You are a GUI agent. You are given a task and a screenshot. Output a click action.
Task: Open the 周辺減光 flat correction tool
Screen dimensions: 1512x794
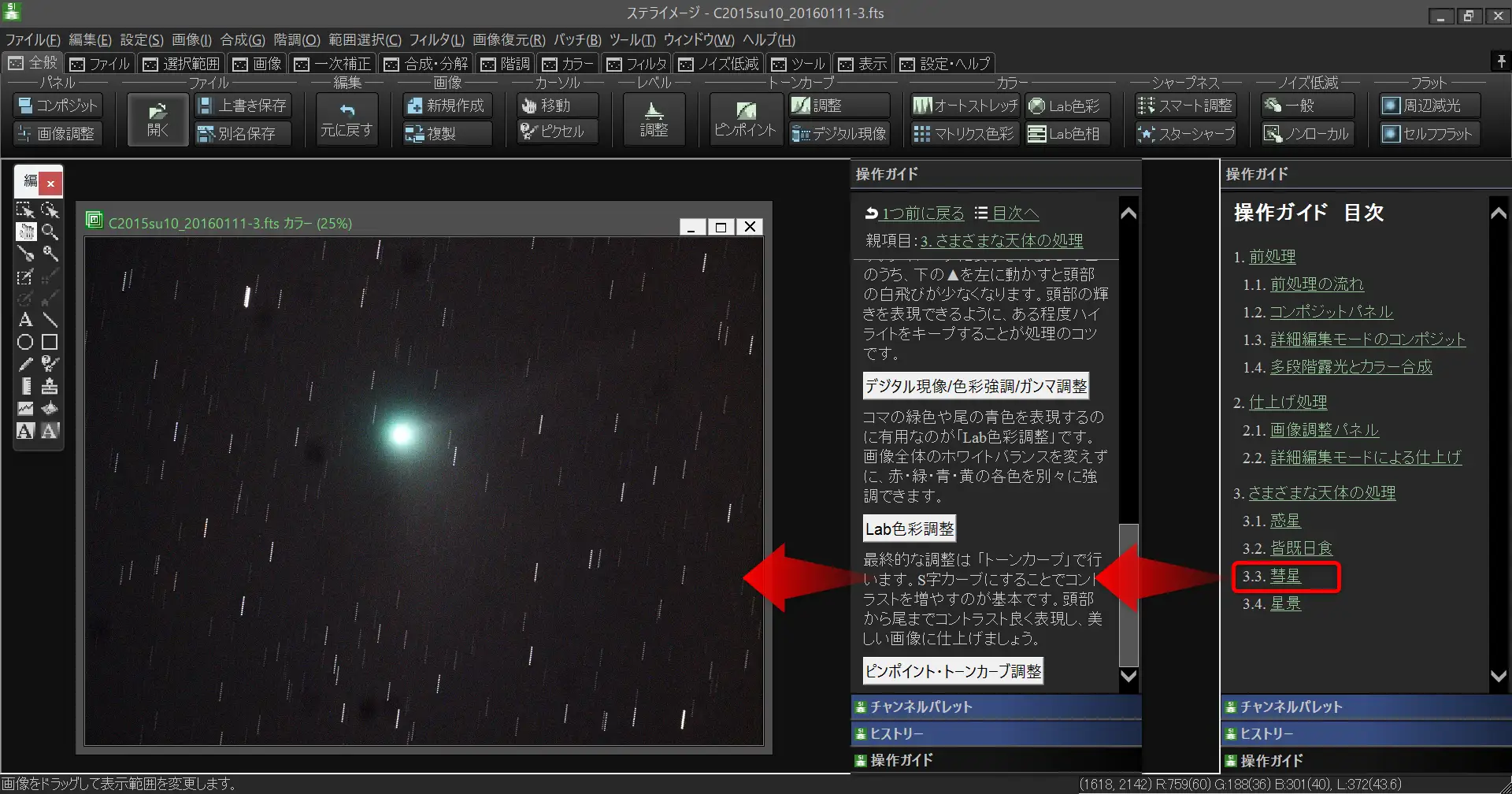[x=1427, y=105]
